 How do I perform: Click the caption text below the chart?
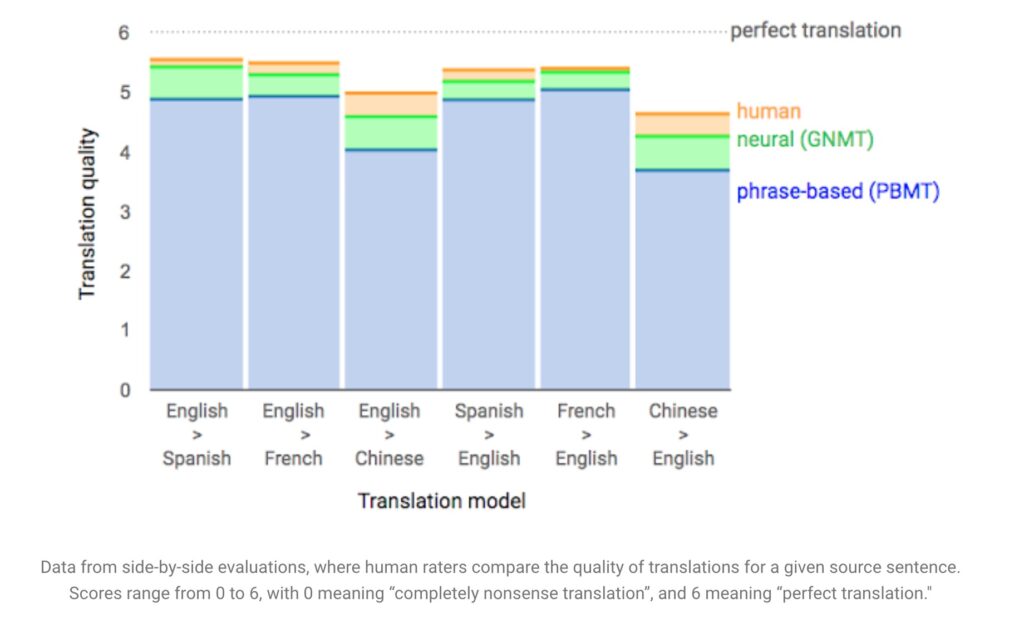(x=500, y=580)
